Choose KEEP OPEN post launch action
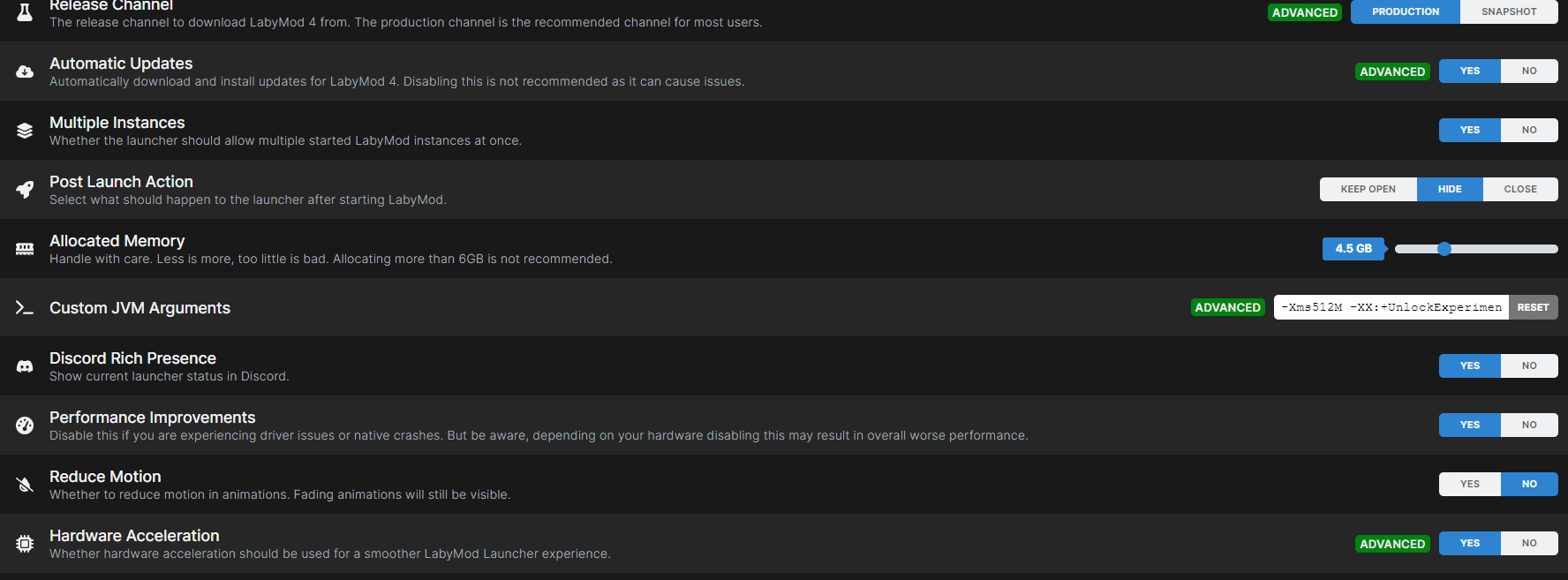This screenshot has width=1568, height=580. coord(1368,190)
